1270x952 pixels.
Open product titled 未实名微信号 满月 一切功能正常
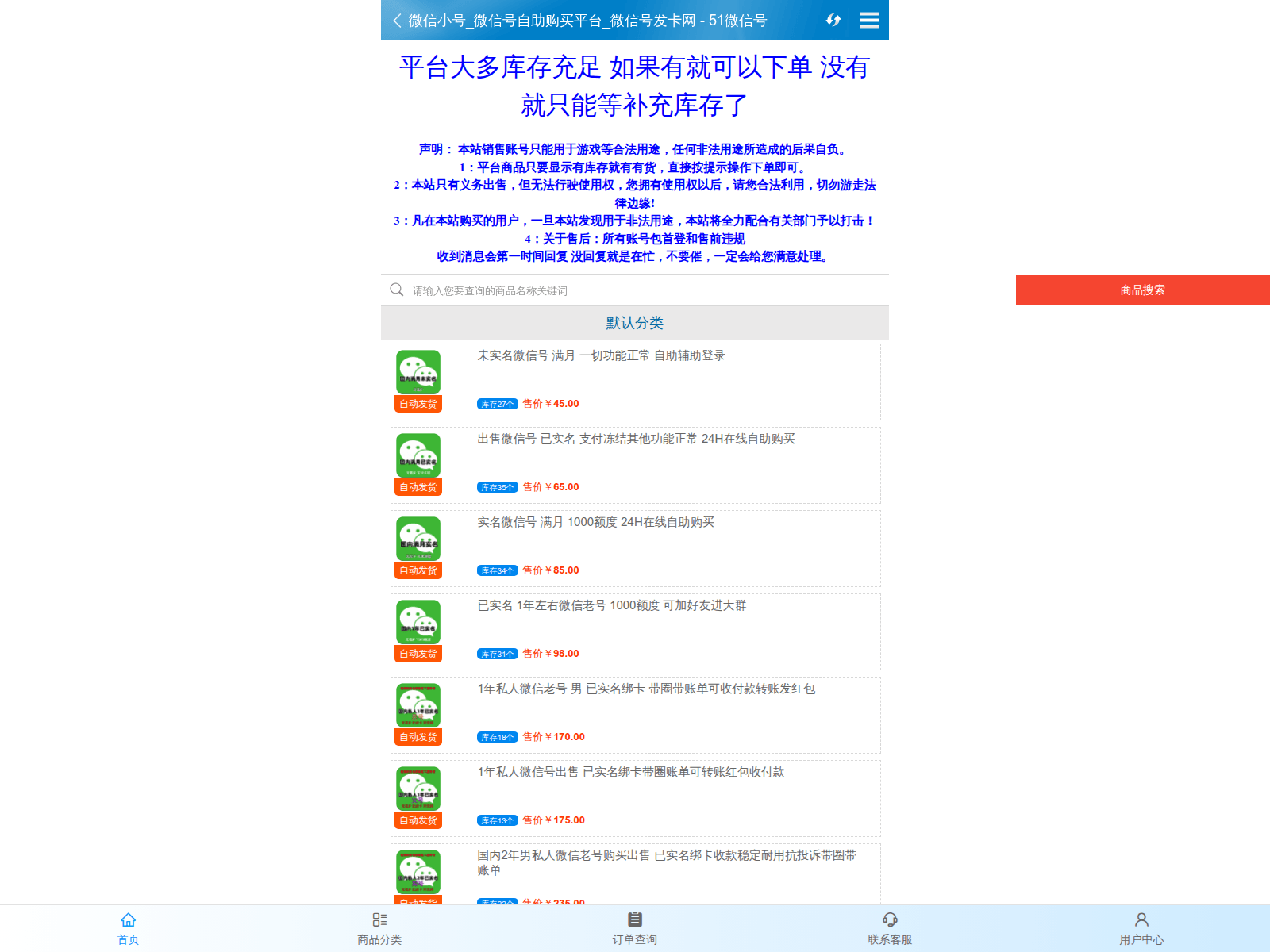tap(601, 355)
